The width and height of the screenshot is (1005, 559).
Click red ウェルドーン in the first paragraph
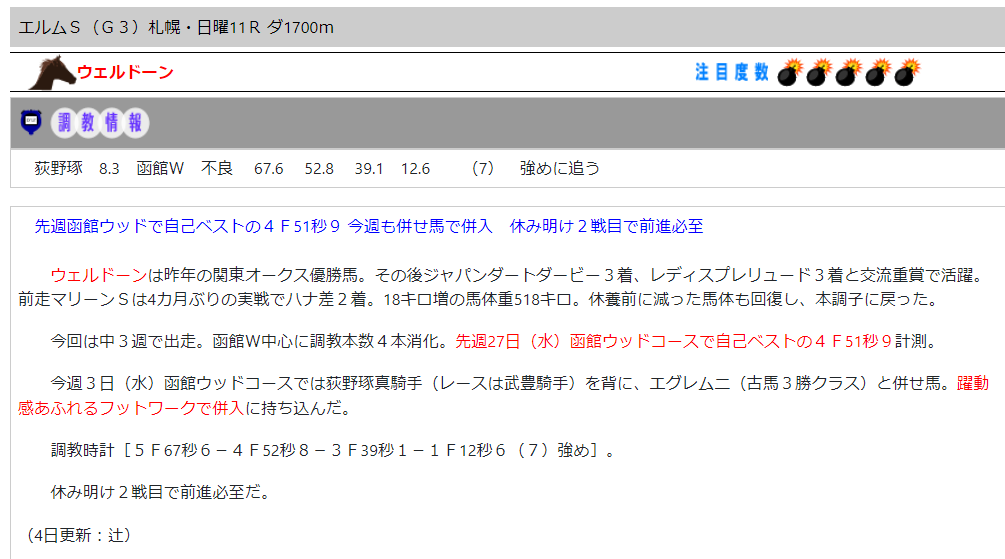click(99, 275)
